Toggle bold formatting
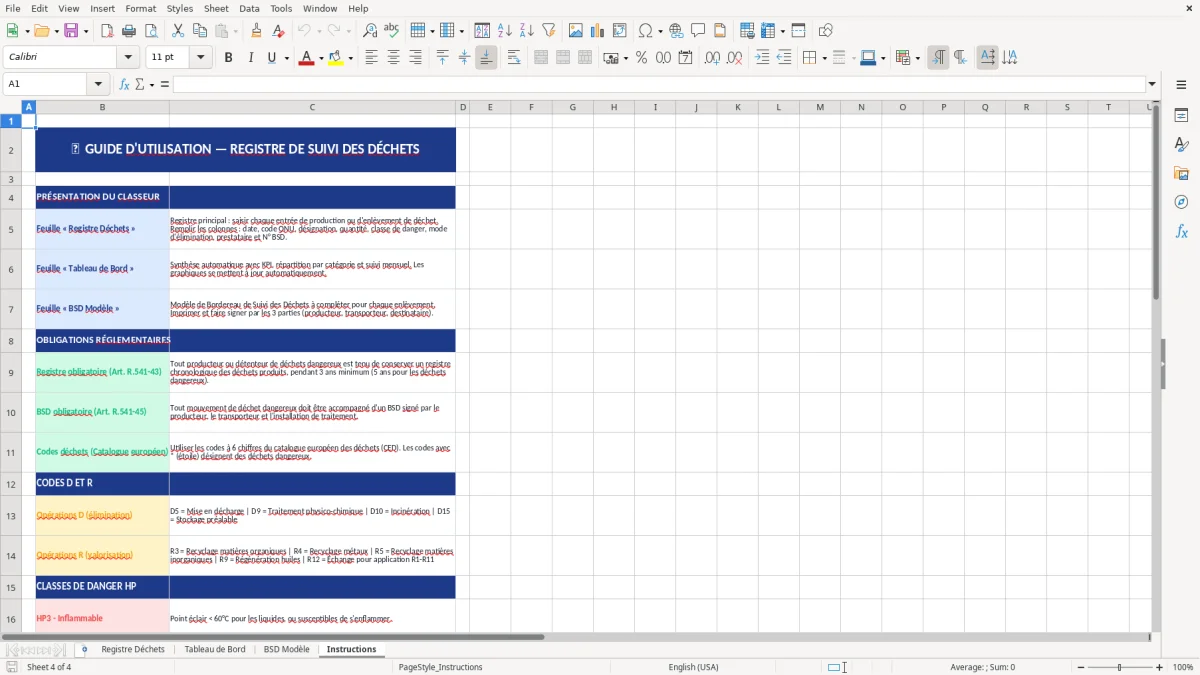Screen dimensions: 1200x675 [x=228, y=57]
